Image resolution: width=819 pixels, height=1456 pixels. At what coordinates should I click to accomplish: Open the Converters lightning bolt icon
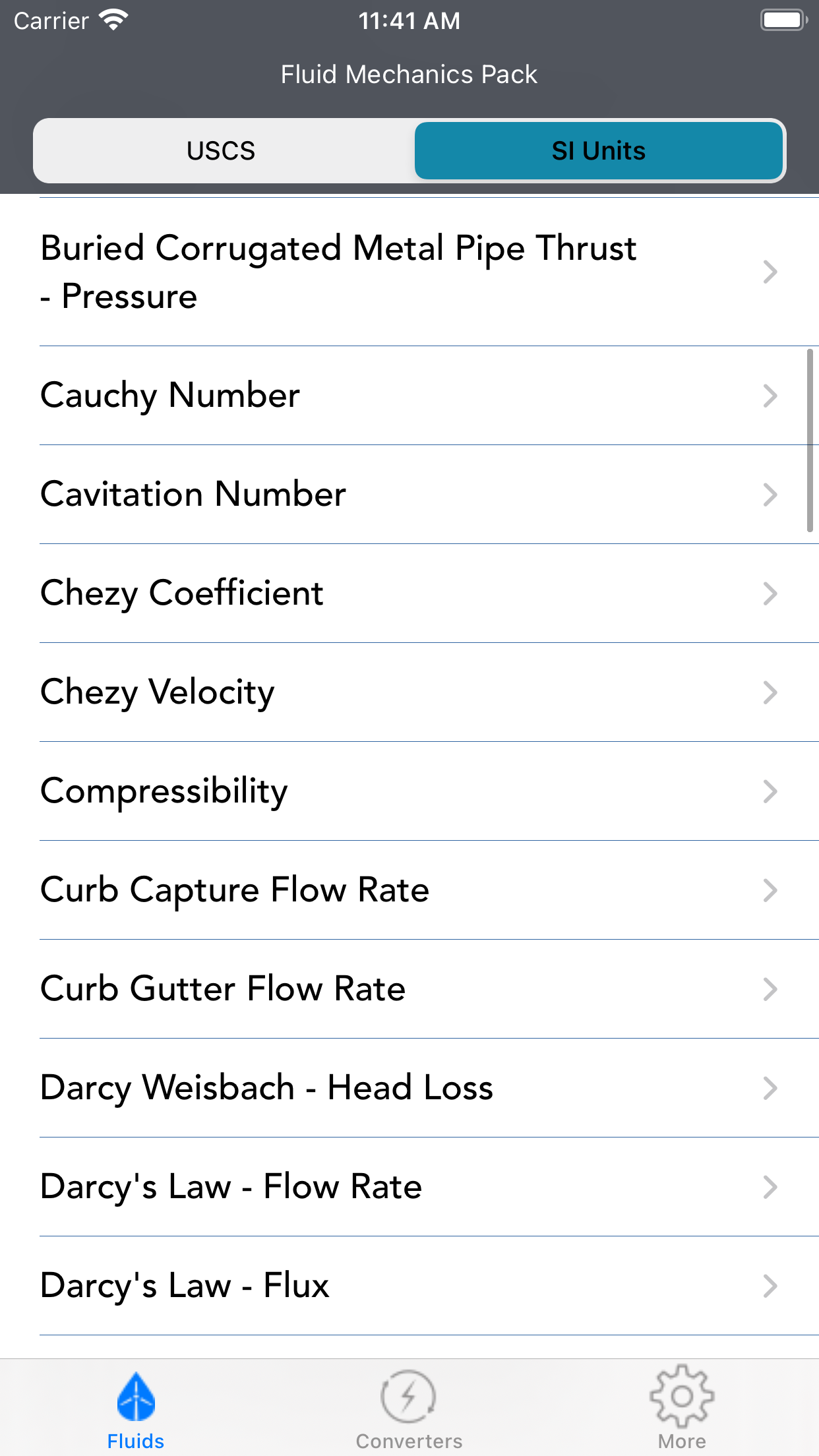[x=409, y=1397]
